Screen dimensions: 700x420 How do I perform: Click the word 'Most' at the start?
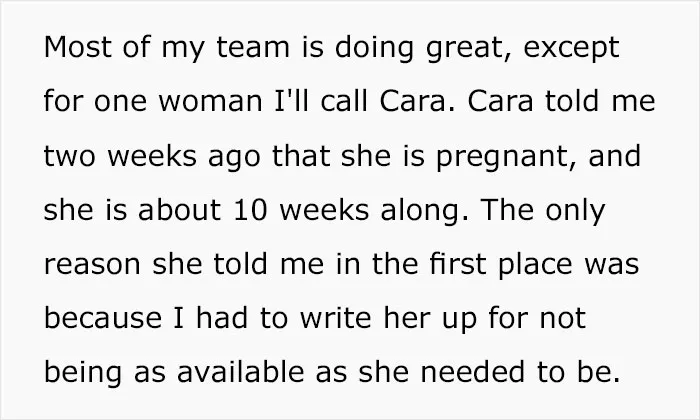tap(78, 46)
